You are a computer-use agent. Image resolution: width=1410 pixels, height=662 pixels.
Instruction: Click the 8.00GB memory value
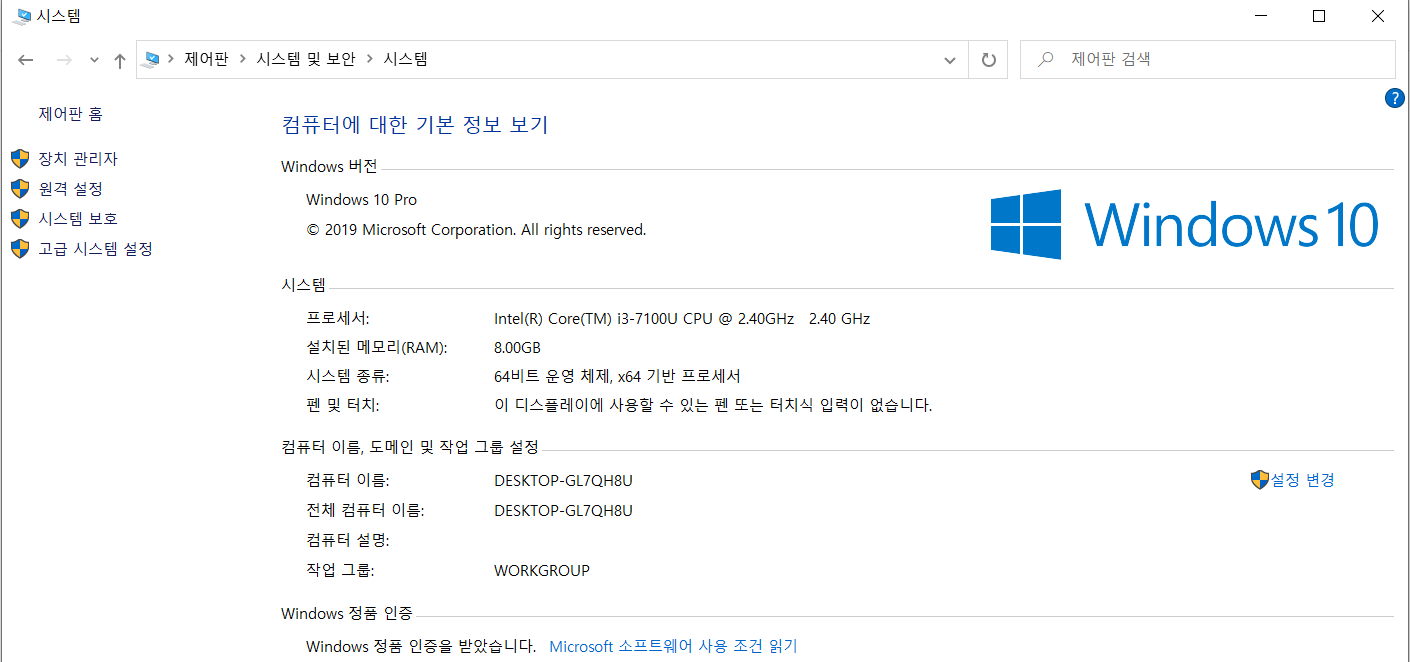point(517,348)
